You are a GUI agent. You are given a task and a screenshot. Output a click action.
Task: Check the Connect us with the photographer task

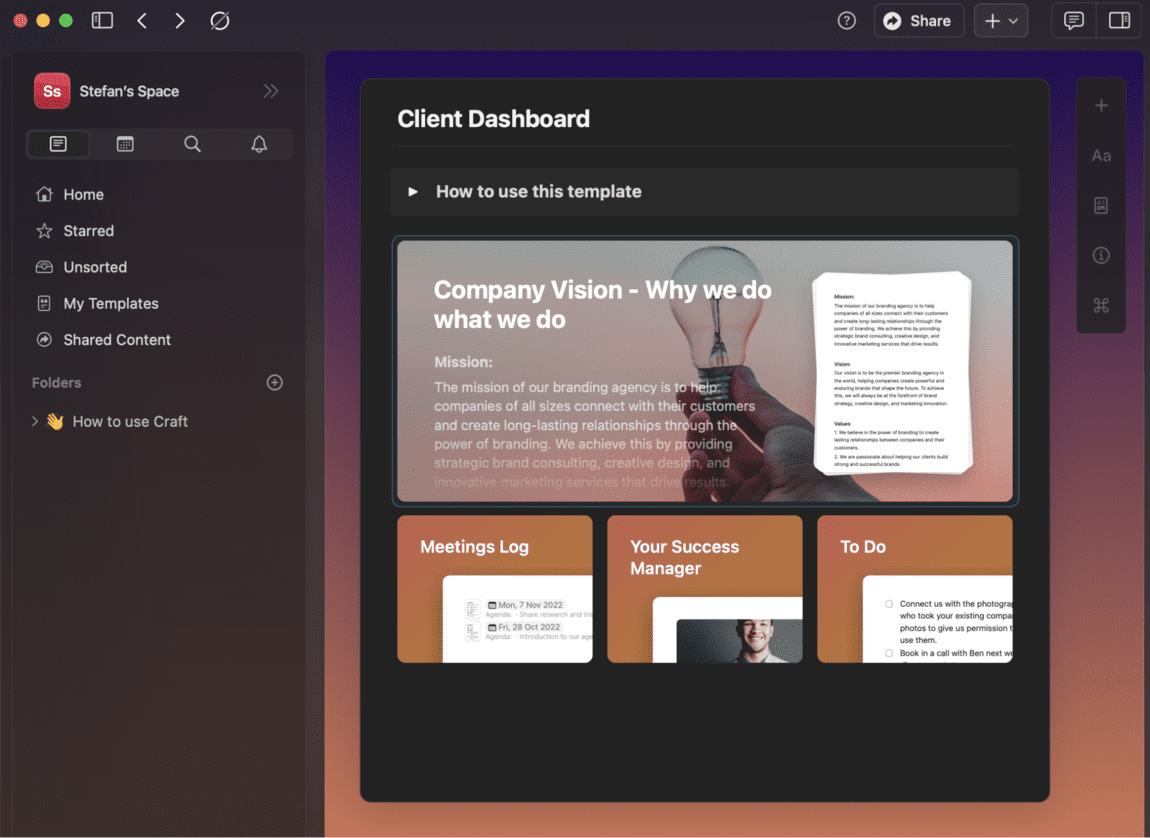coord(889,604)
